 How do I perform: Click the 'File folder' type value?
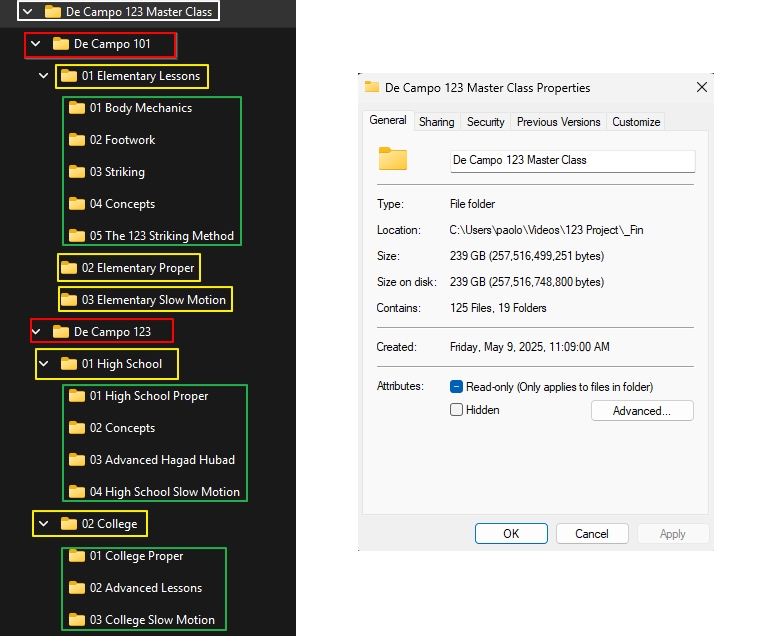[472, 204]
